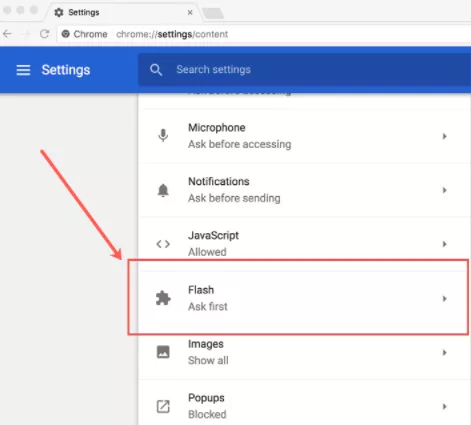Click 'Ask before accessing' under Microphone
471x425 pixels.
point(239,144)
